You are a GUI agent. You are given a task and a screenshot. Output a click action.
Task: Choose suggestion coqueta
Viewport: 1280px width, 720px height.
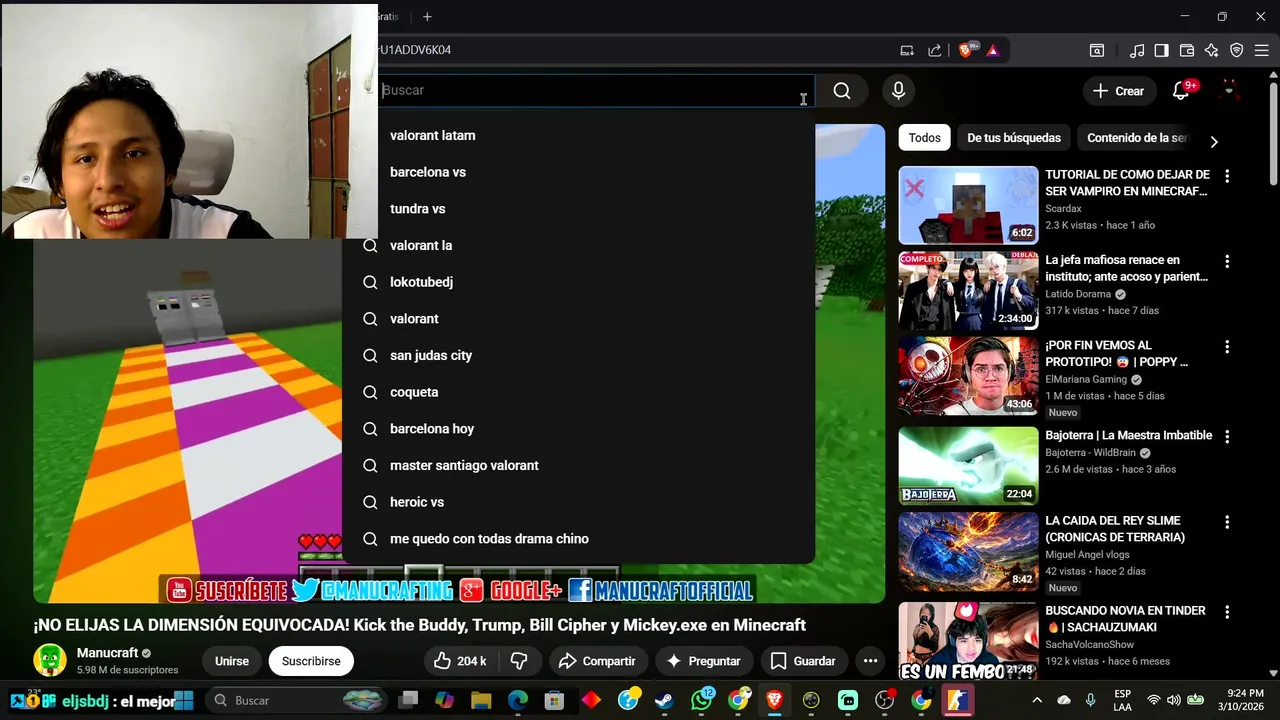pyautogui.click(x=578, y=392)
